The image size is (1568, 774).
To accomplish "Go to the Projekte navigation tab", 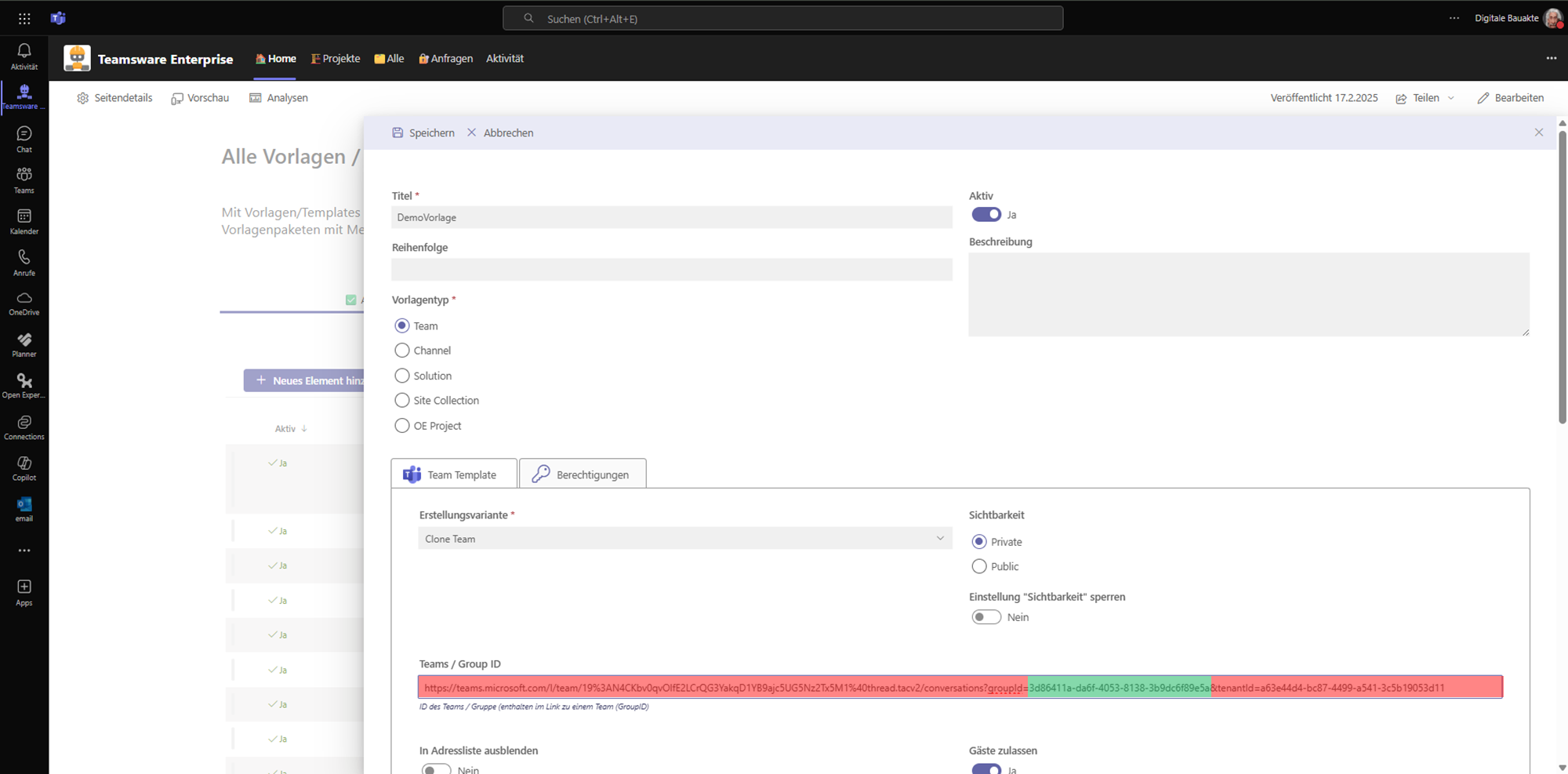I will [x=336, y=59].
